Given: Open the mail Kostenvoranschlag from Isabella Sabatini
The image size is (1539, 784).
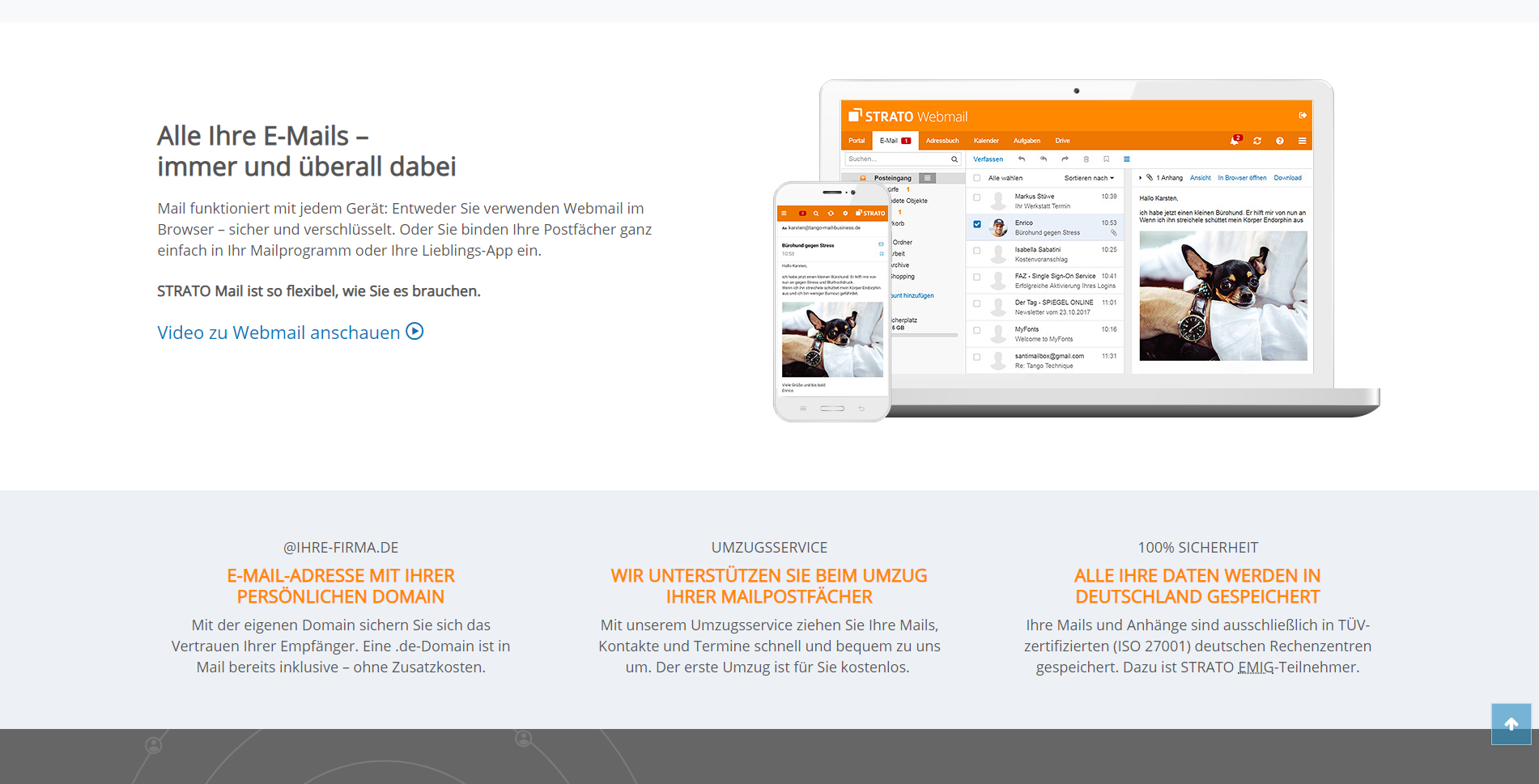Looking at the screenshot, I should 1045,255.
